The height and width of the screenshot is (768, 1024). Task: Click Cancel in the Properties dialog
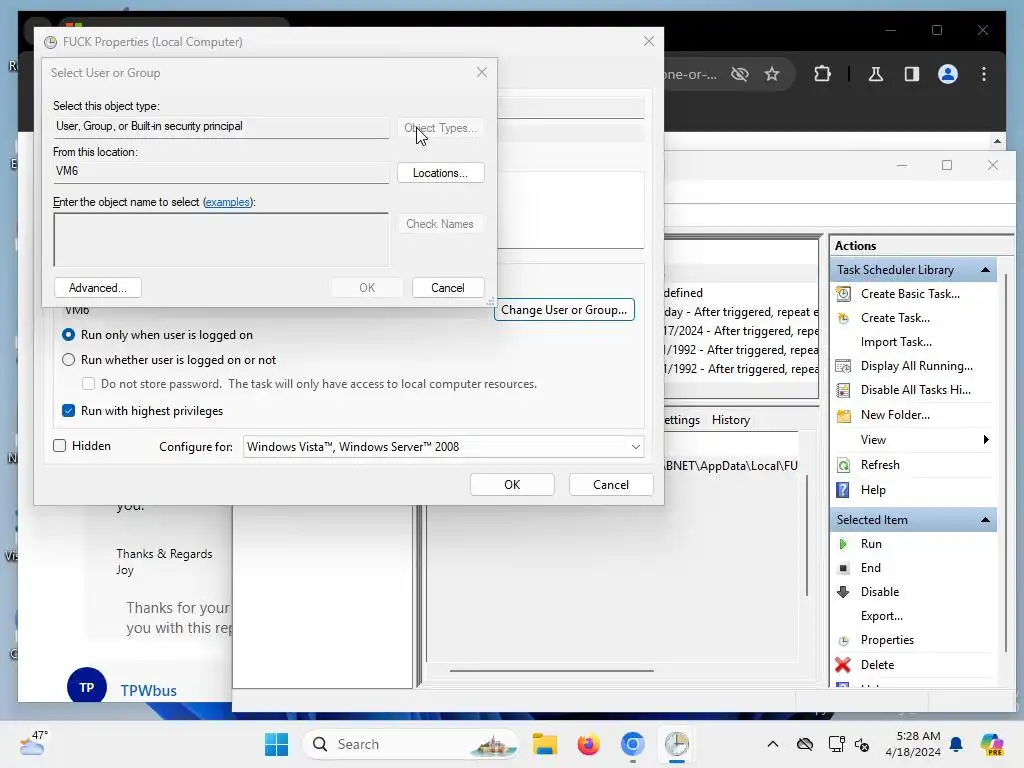(x=611, y=485)
